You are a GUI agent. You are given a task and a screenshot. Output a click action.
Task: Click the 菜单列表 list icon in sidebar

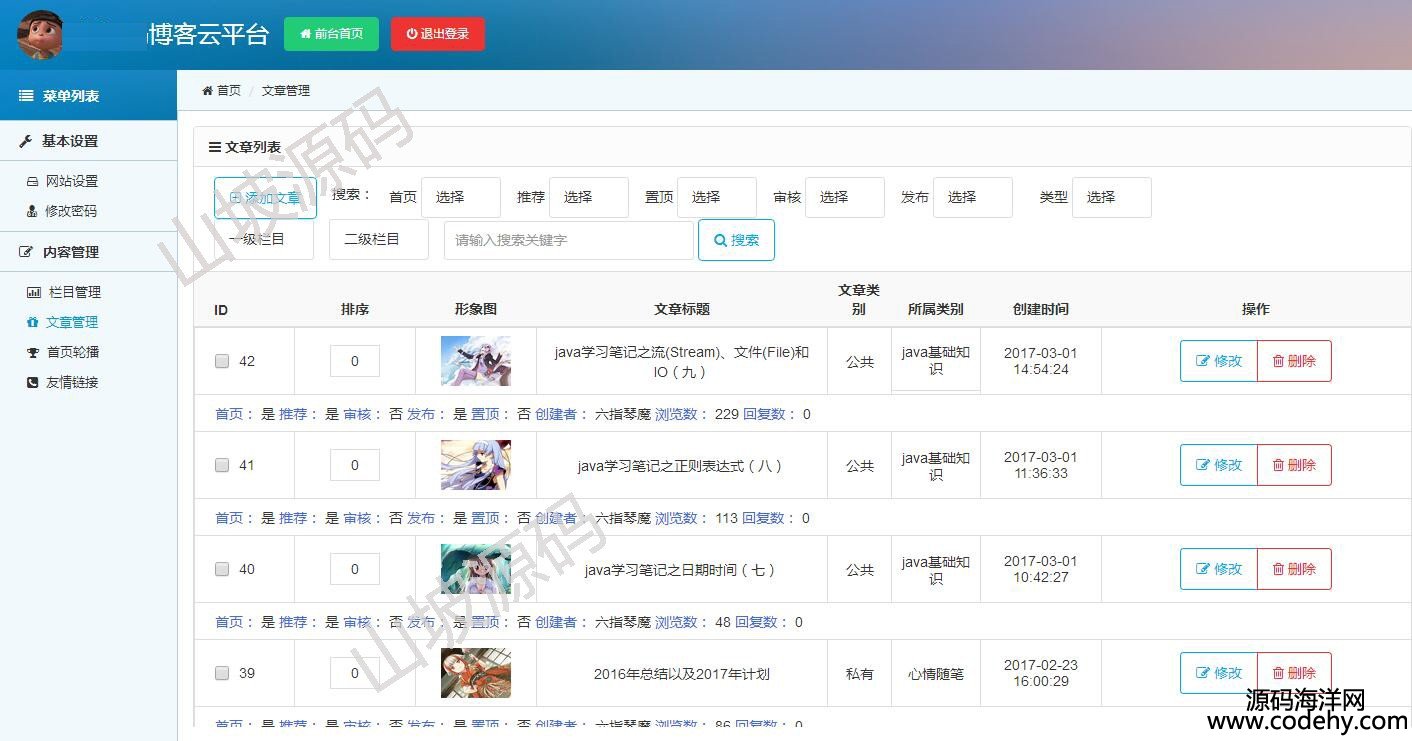click(26, 96)
